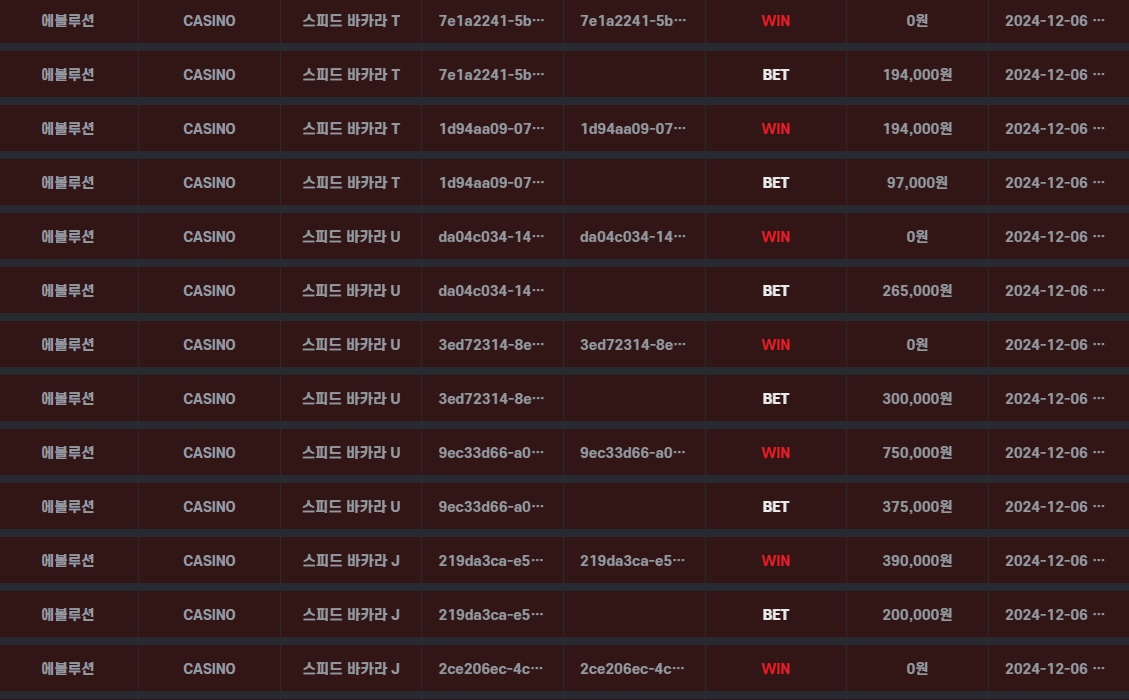Click the 194,000원 BET amount cell
This screenshot has width=1129, height=700.
[917, 75]
